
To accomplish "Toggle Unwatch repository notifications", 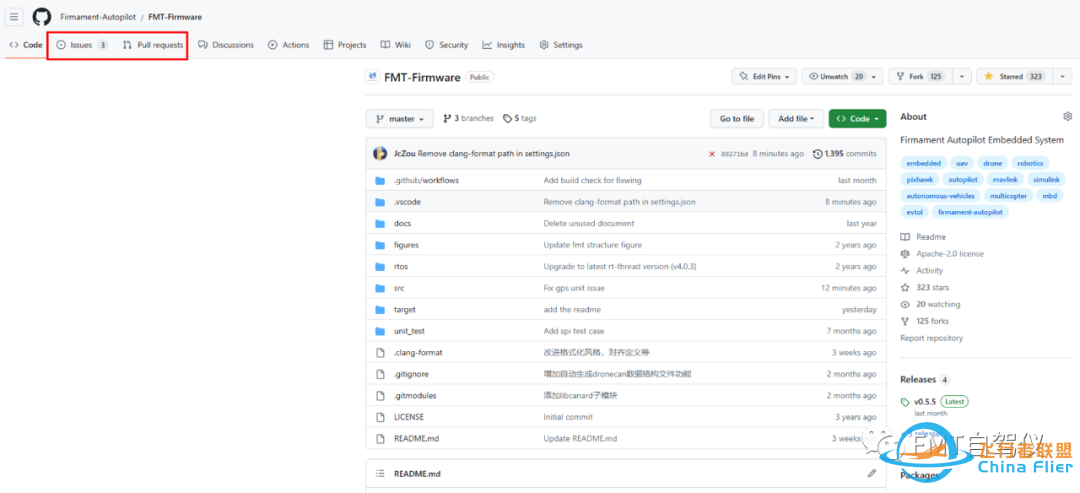I will pyautogui.click(x=837, y=77).
